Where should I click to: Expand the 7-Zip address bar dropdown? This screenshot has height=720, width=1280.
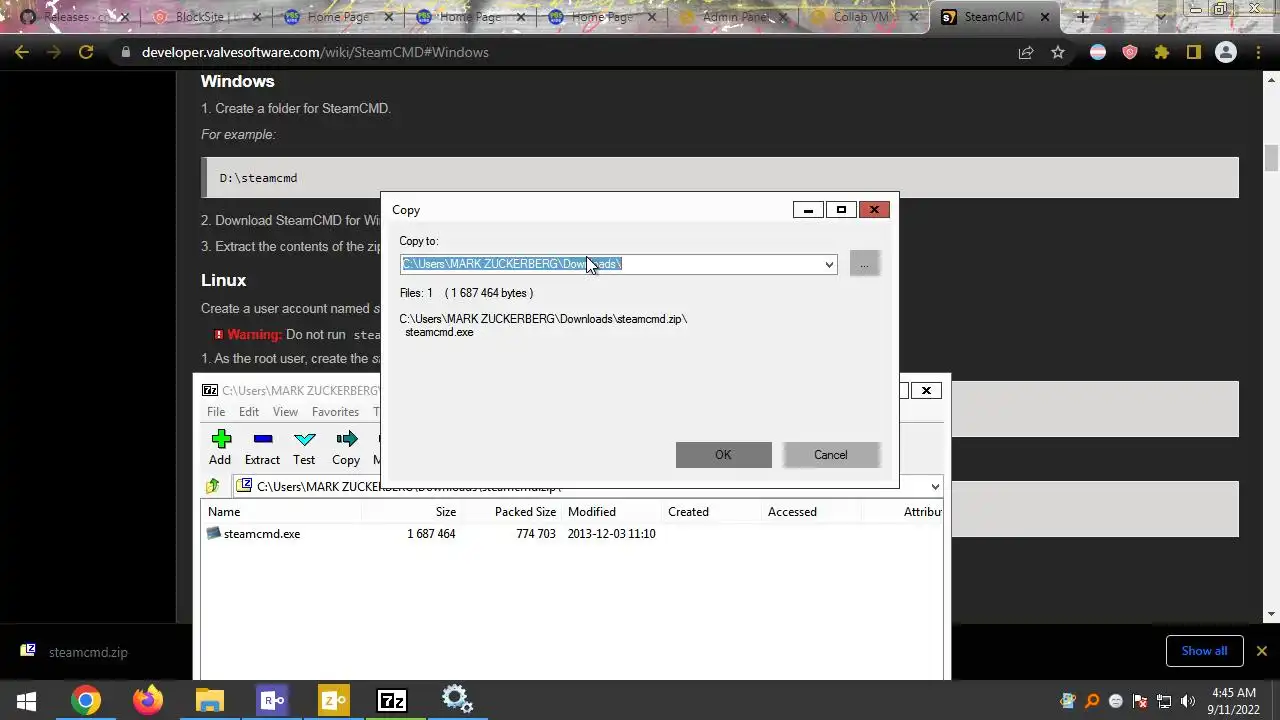click(935, 487)
